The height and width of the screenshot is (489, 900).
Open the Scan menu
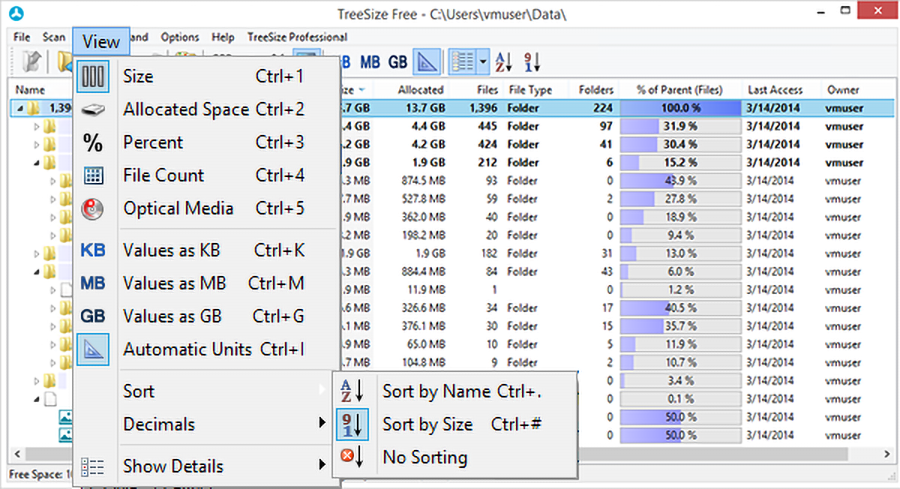tap(54, 37)
